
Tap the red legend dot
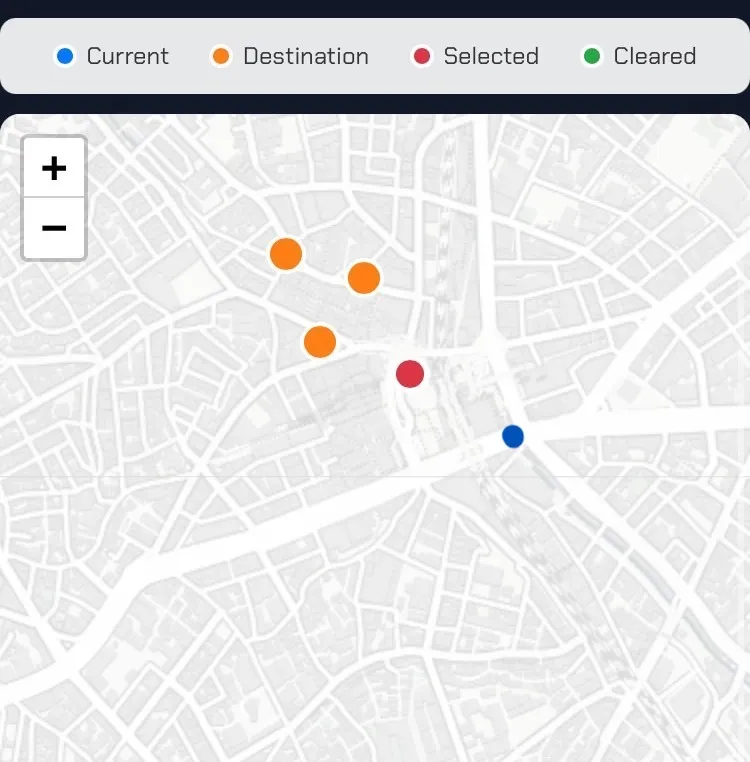(422, 56)
